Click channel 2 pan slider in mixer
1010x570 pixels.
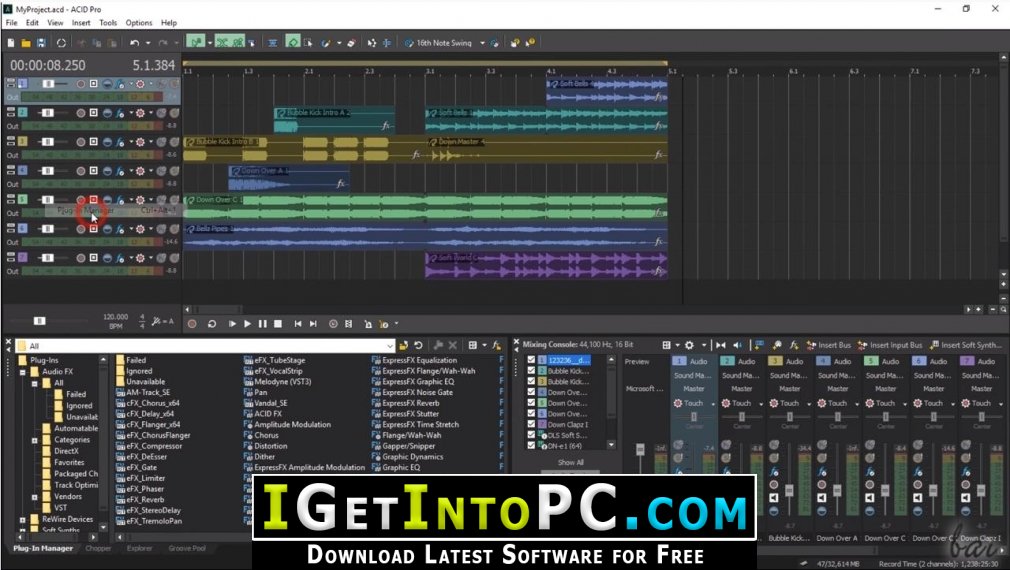(742, 417)
